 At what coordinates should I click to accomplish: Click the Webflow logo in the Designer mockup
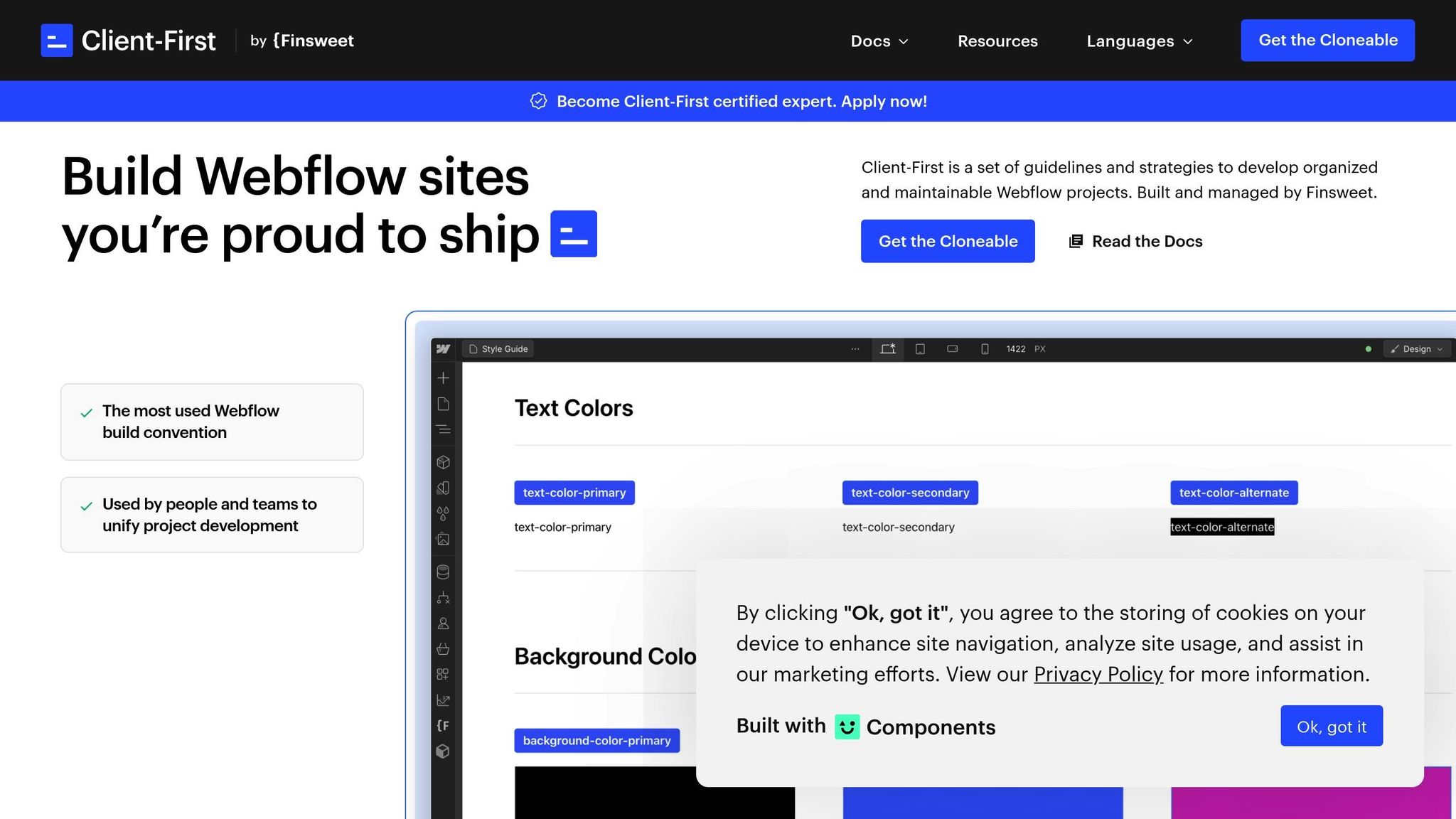(444, 348)
